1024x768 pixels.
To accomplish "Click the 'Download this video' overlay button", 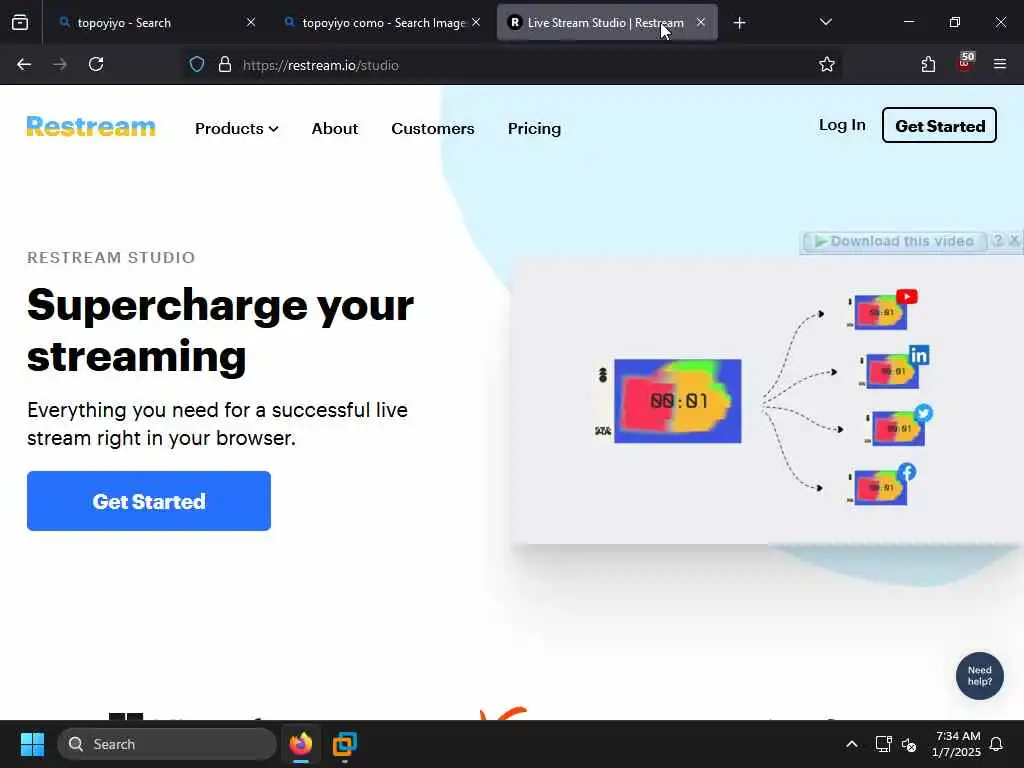I will click(893, 242).
